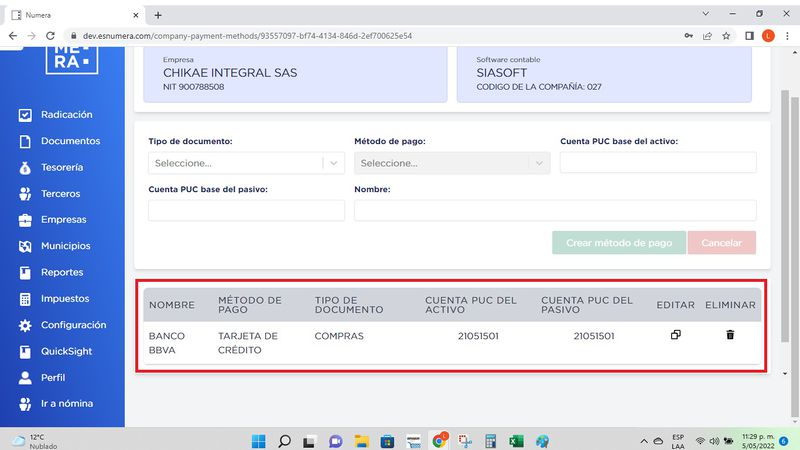Click the CUENTA PUC DEL ACTIVO header

point(471,305)
